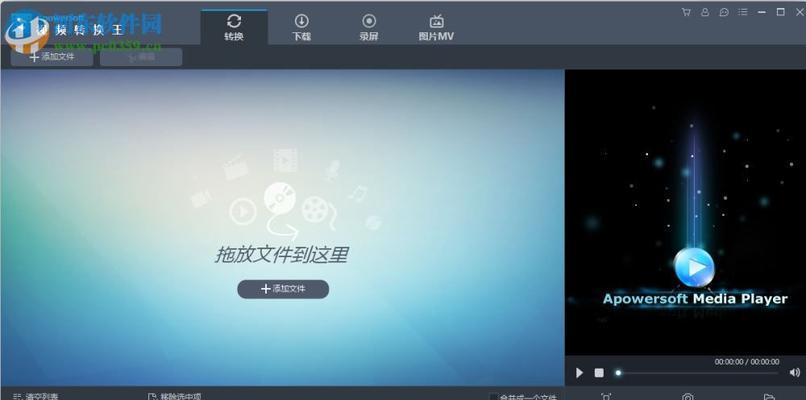Switch to the 转换 (Convert) tab
The height and width of the screenshot is (400, 806).
coord(234,27)
